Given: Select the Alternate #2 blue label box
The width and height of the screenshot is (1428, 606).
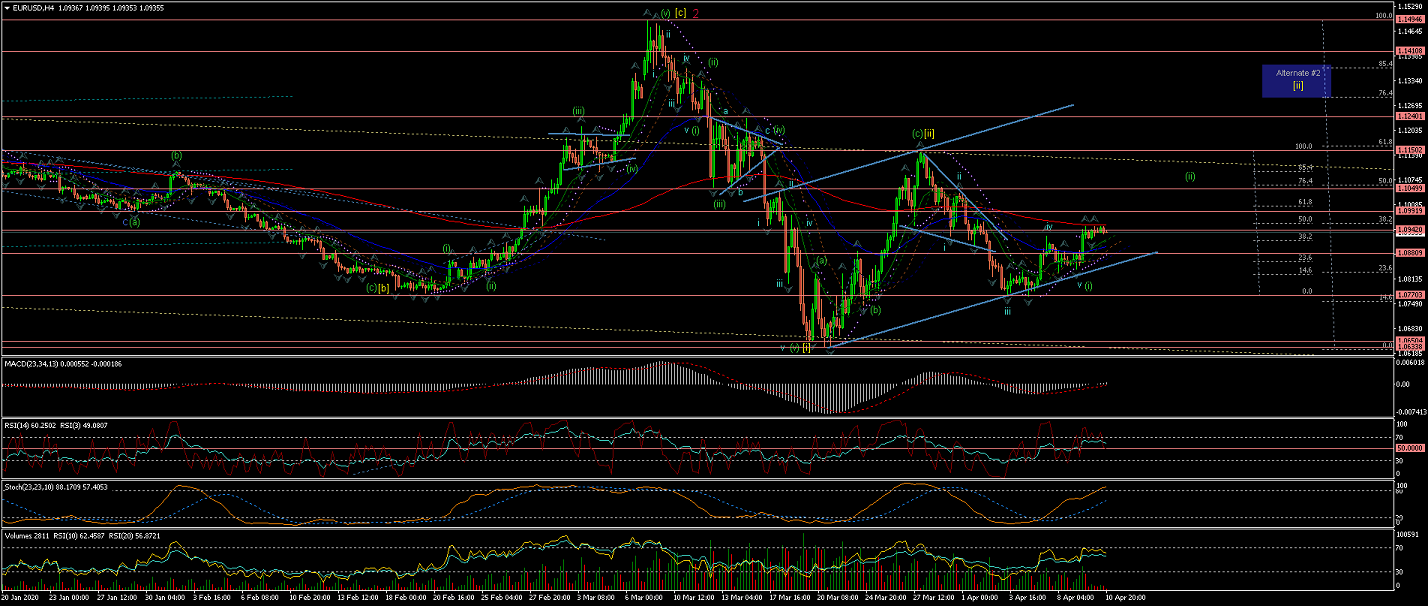Looking at the screenshot, I should click(1297, 79).
